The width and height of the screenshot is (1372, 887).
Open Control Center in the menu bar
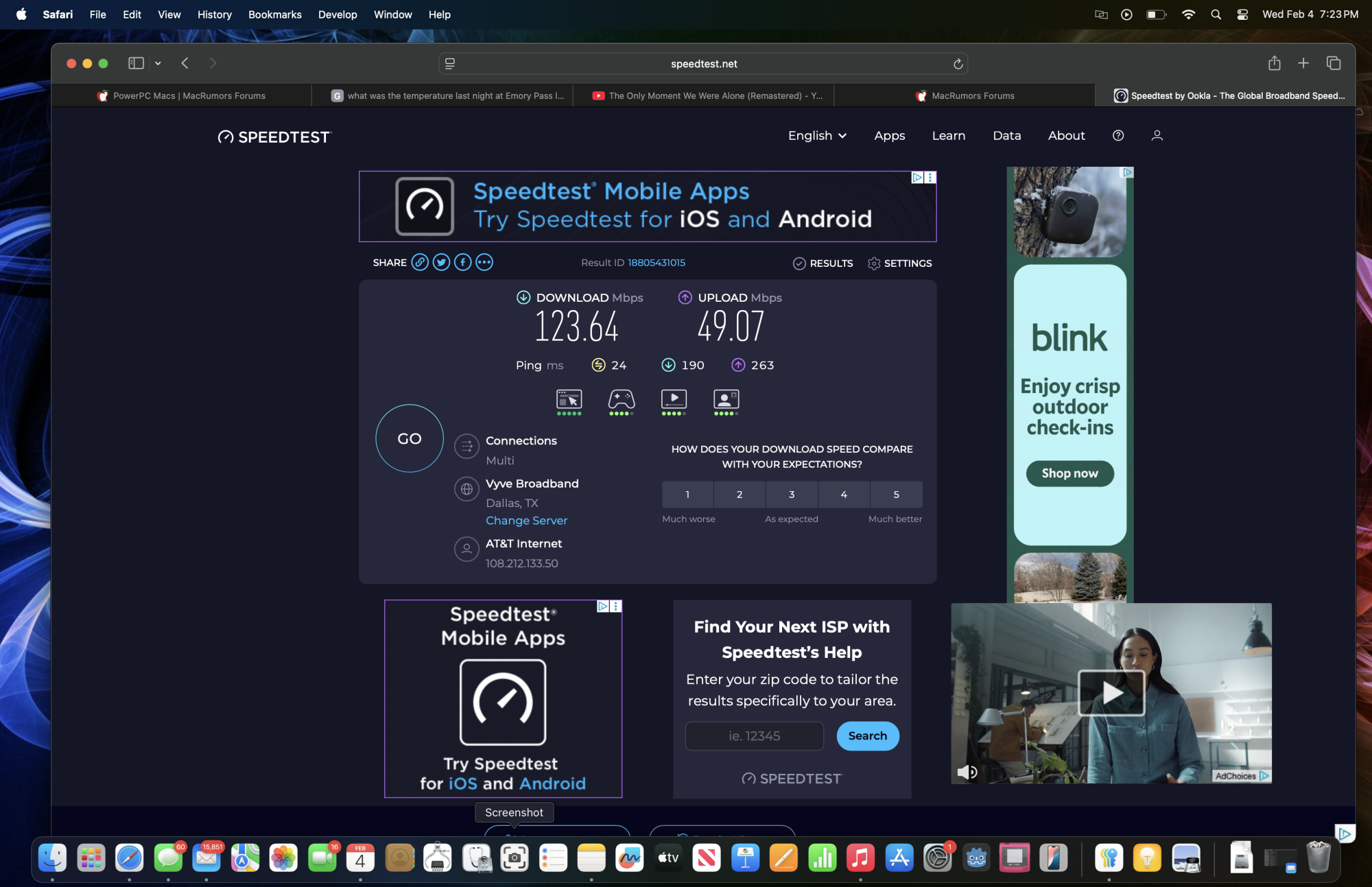click(x=1242, y=14)
